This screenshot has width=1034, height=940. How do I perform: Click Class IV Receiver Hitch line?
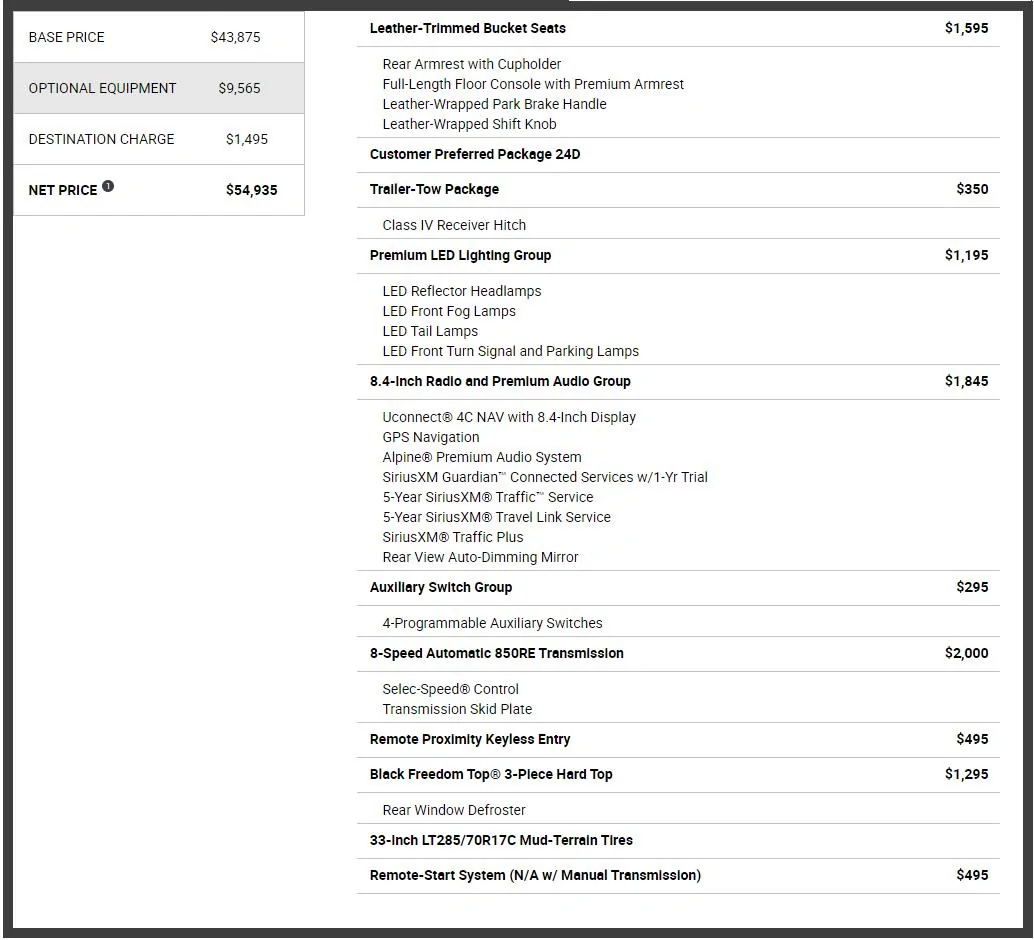(454, 225)
